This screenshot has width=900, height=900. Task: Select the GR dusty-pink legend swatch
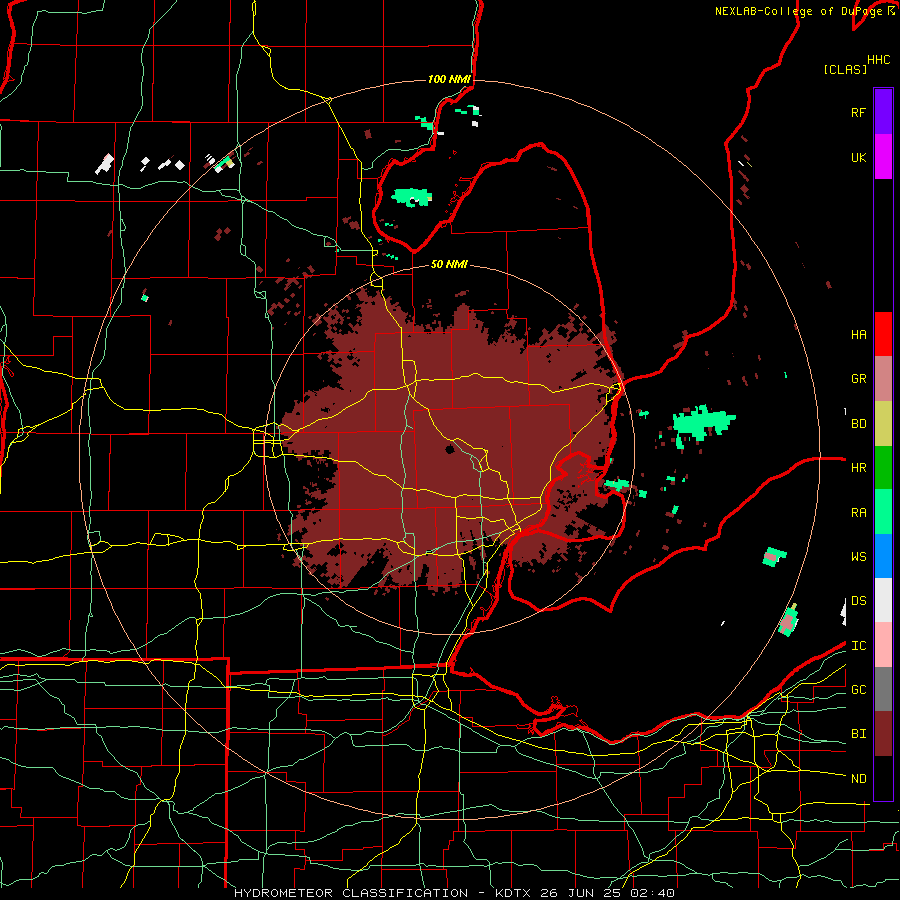pyautogui.click(x=883, y=378)
